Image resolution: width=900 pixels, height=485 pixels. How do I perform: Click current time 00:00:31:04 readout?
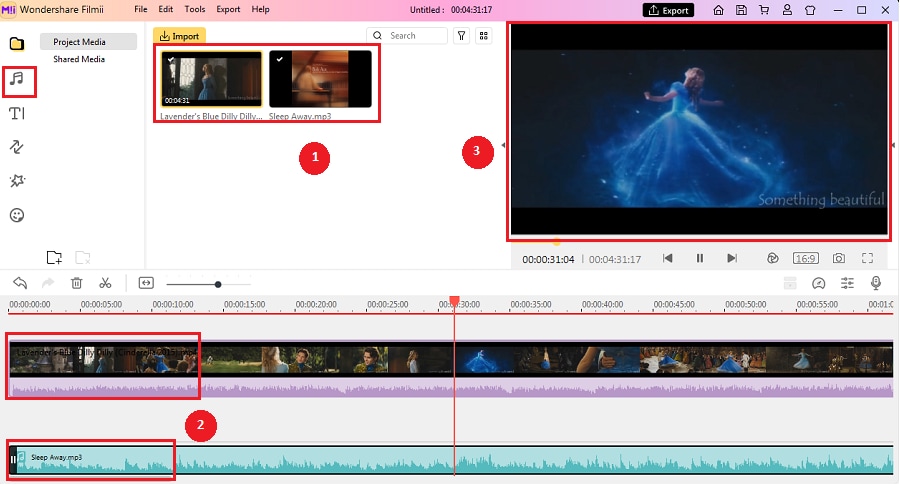[x=548, y=259]
